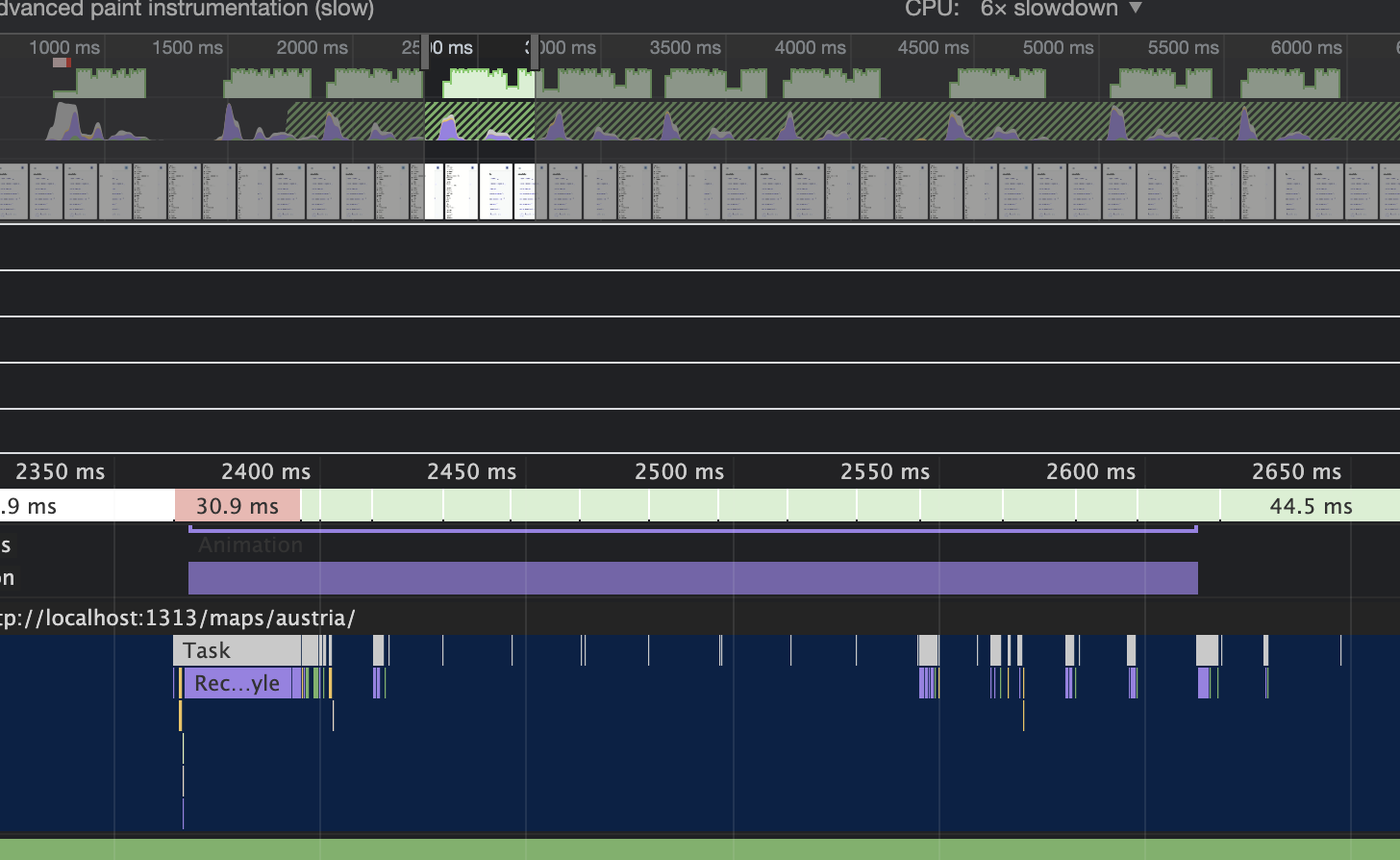Viewport: 1400px width, 860px height.
Task: Click the purple Animation bar
Action: click(x=692, y=578)
